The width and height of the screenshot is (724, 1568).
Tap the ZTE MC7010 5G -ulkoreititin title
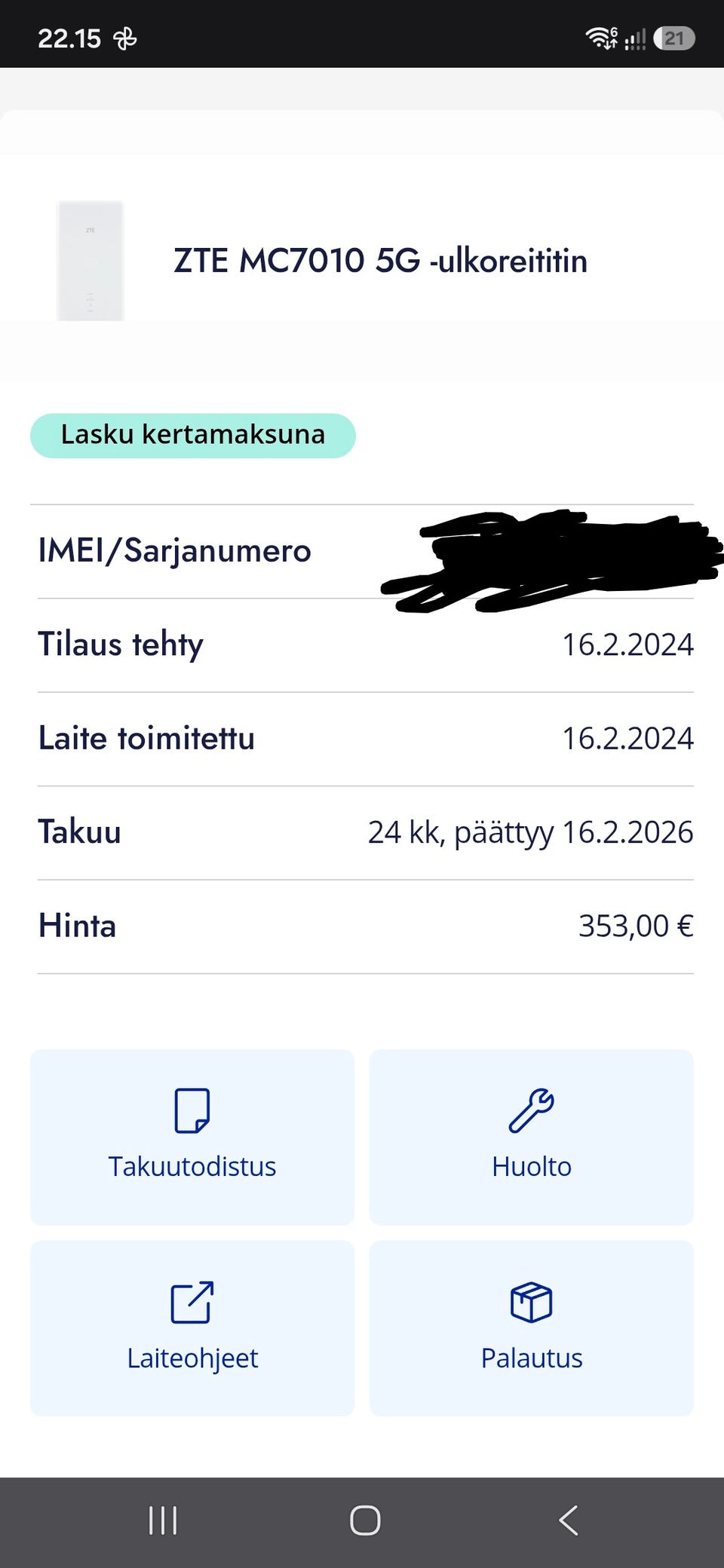tap(380, 261)
